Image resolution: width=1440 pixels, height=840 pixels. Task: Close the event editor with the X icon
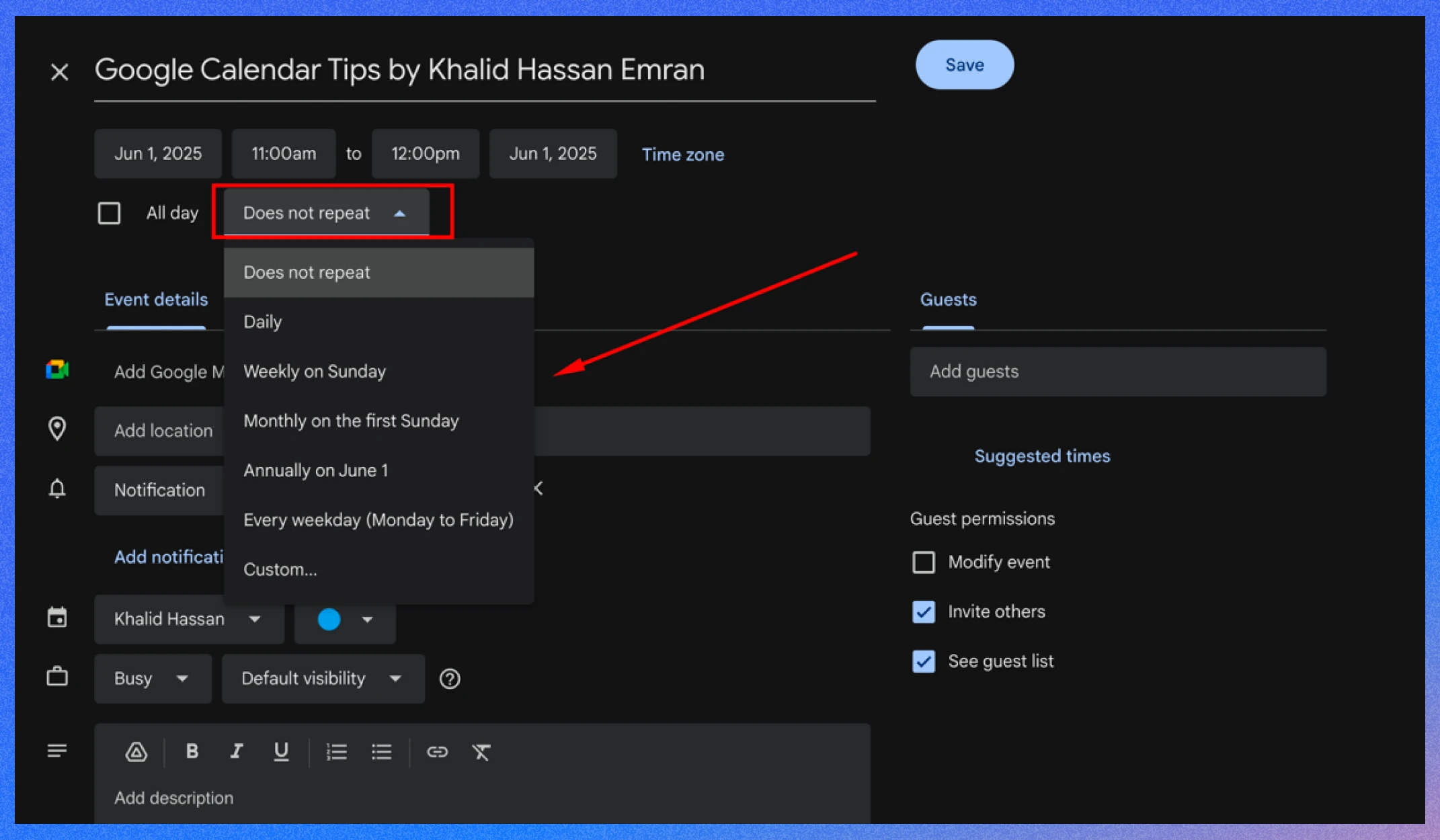click(59, 71)
